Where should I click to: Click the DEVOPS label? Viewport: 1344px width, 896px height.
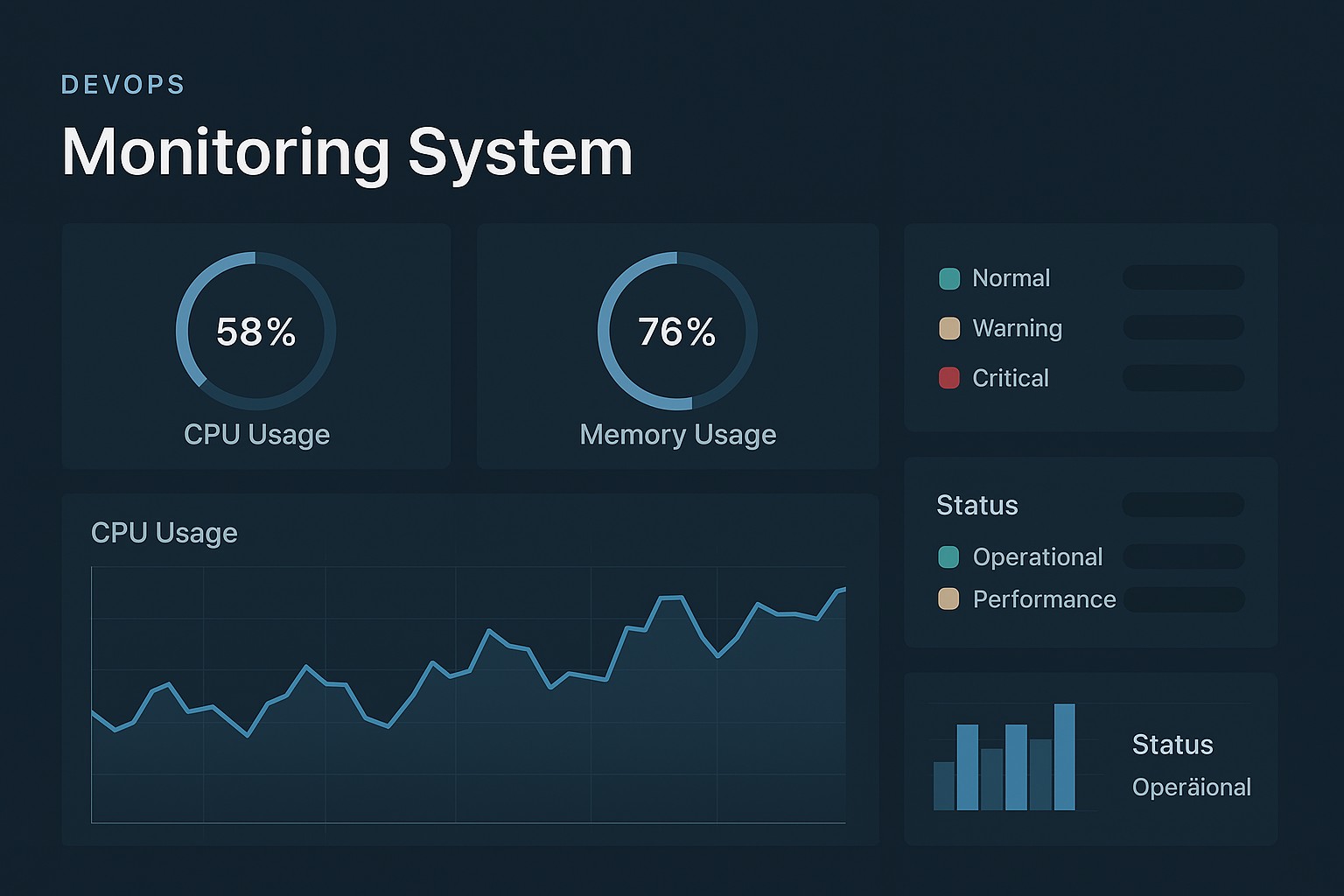click(x=123, y=84)
